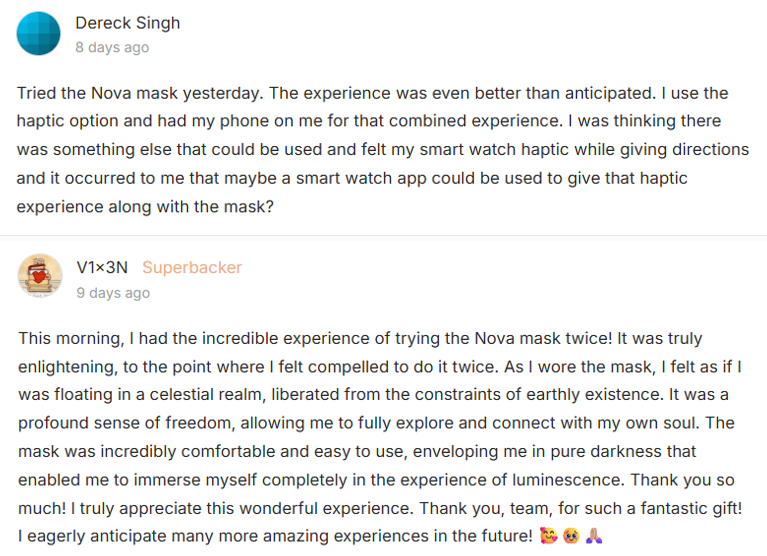This screenshot has width=767, height=556.
Task: Open Dereck Singh's profile name link
Action: pyautogui.click(x=128, y=22)
